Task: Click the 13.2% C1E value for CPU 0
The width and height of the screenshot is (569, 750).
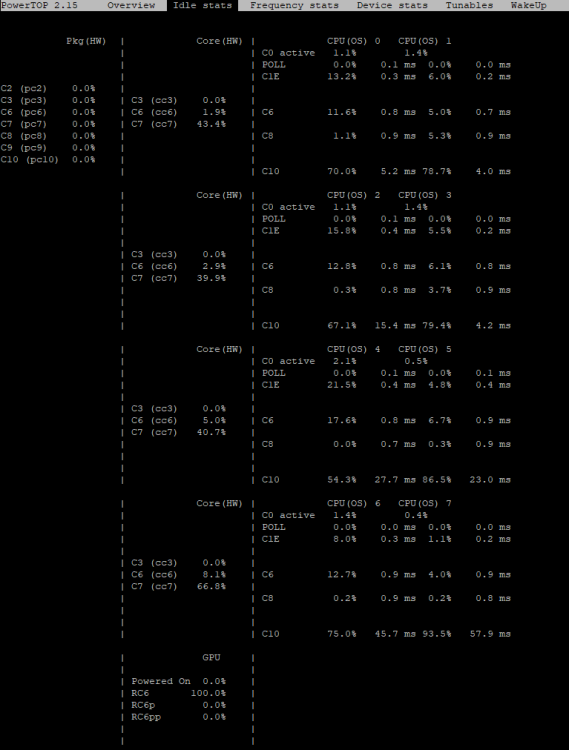Action: click(x=342, y=77)
